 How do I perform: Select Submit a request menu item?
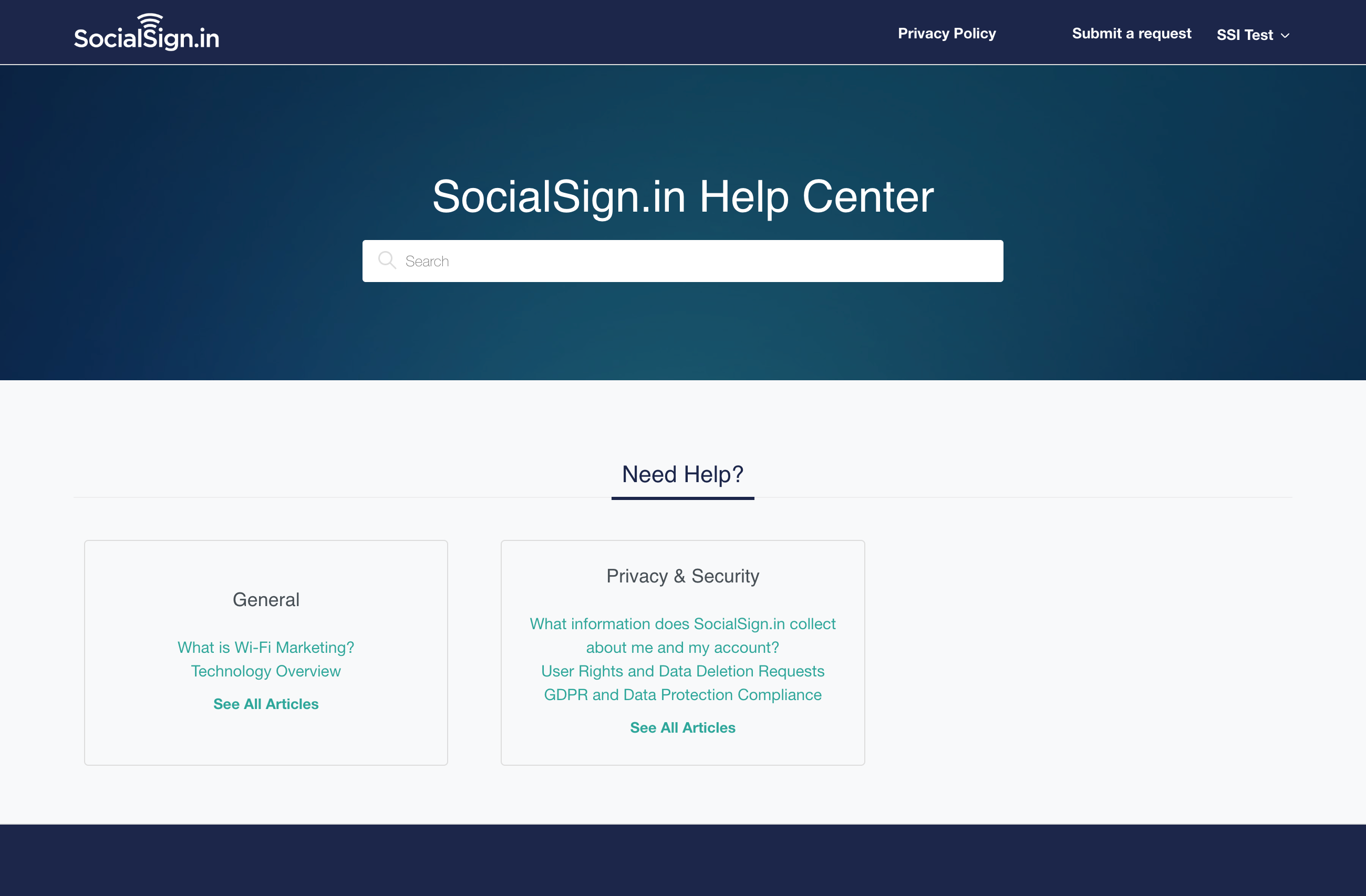pyautogui.click(x=1130, y=33)
